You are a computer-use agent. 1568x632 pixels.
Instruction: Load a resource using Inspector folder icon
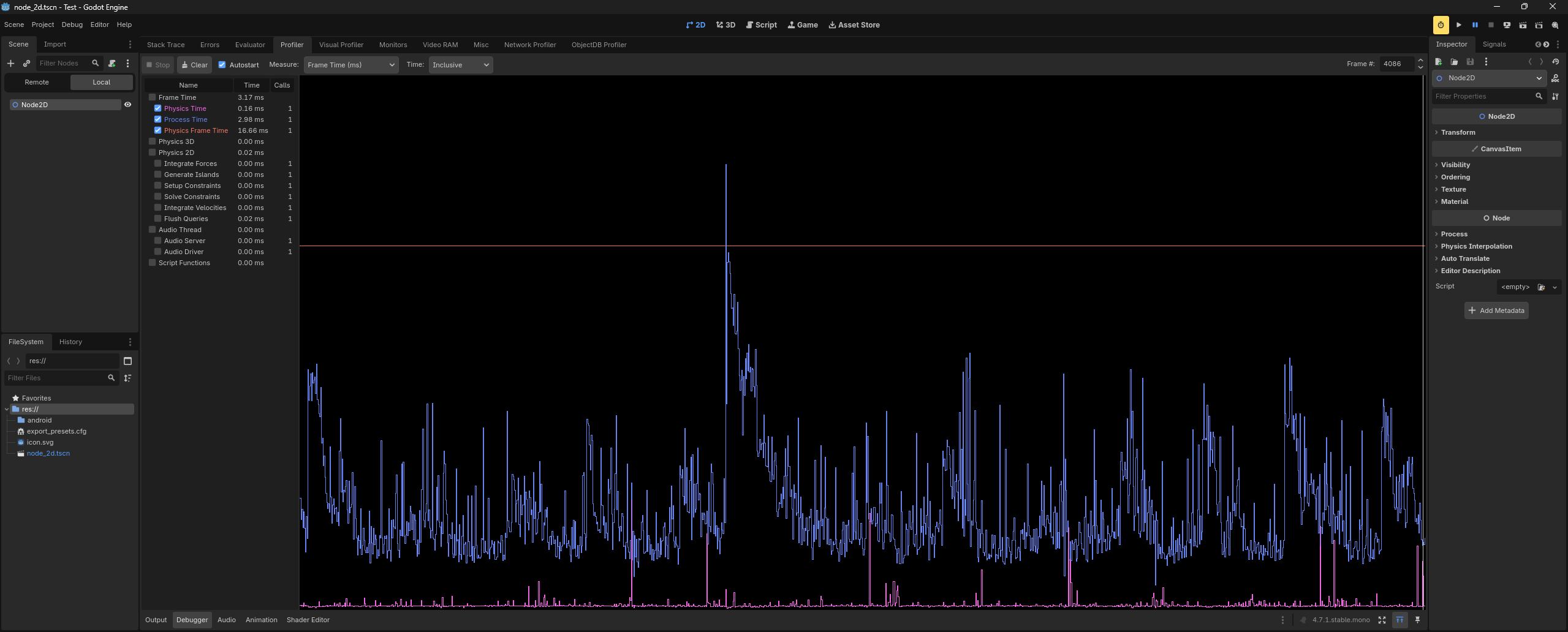[x=1454, y=62]
